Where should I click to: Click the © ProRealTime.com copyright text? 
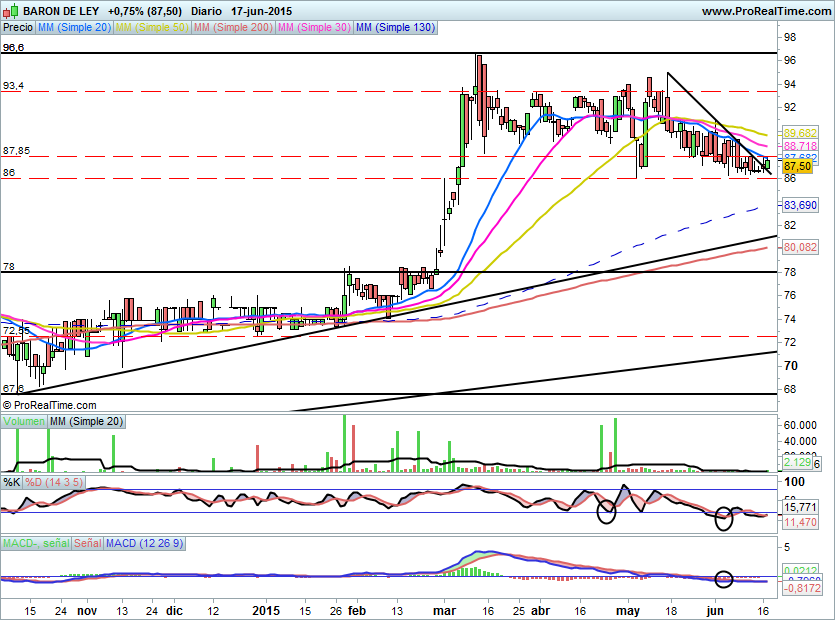pos(50,405)
